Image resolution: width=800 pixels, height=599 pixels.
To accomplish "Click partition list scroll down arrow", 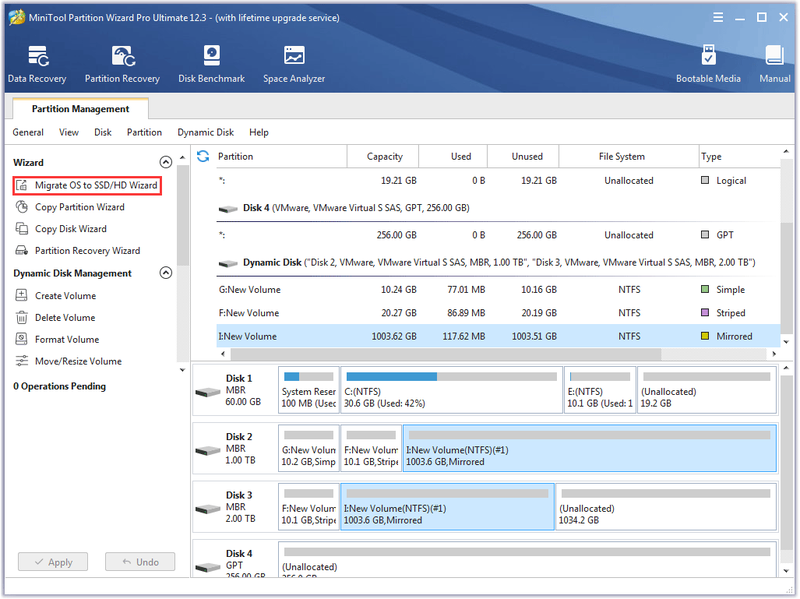I will click(x=786, y=342).
